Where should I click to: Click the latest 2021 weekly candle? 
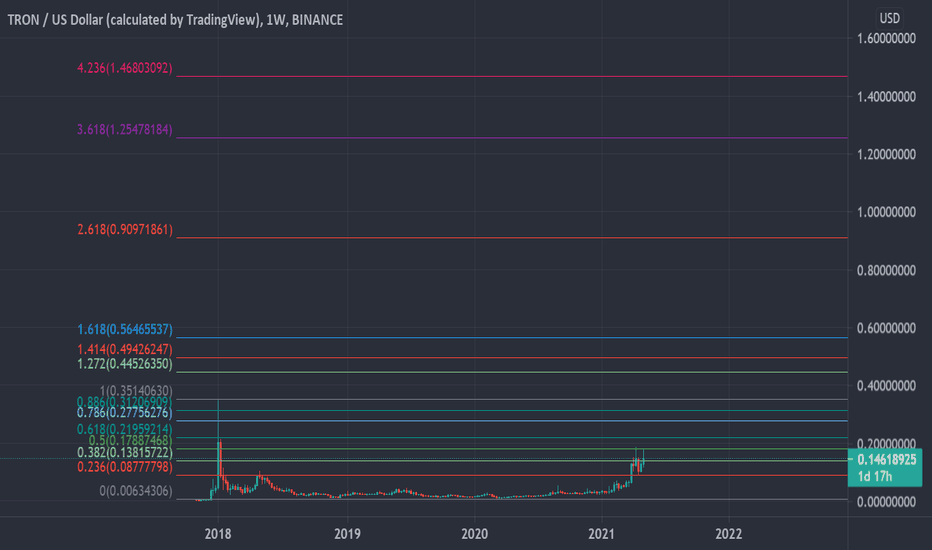coord(644,459)
